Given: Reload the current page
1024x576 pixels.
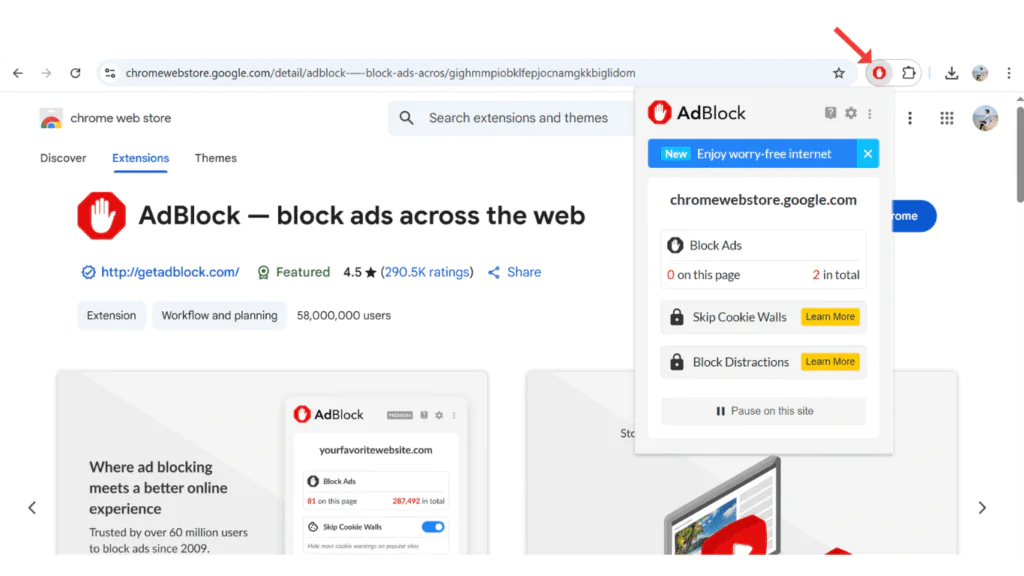Looking at the screenshot, I should (75, 73).
